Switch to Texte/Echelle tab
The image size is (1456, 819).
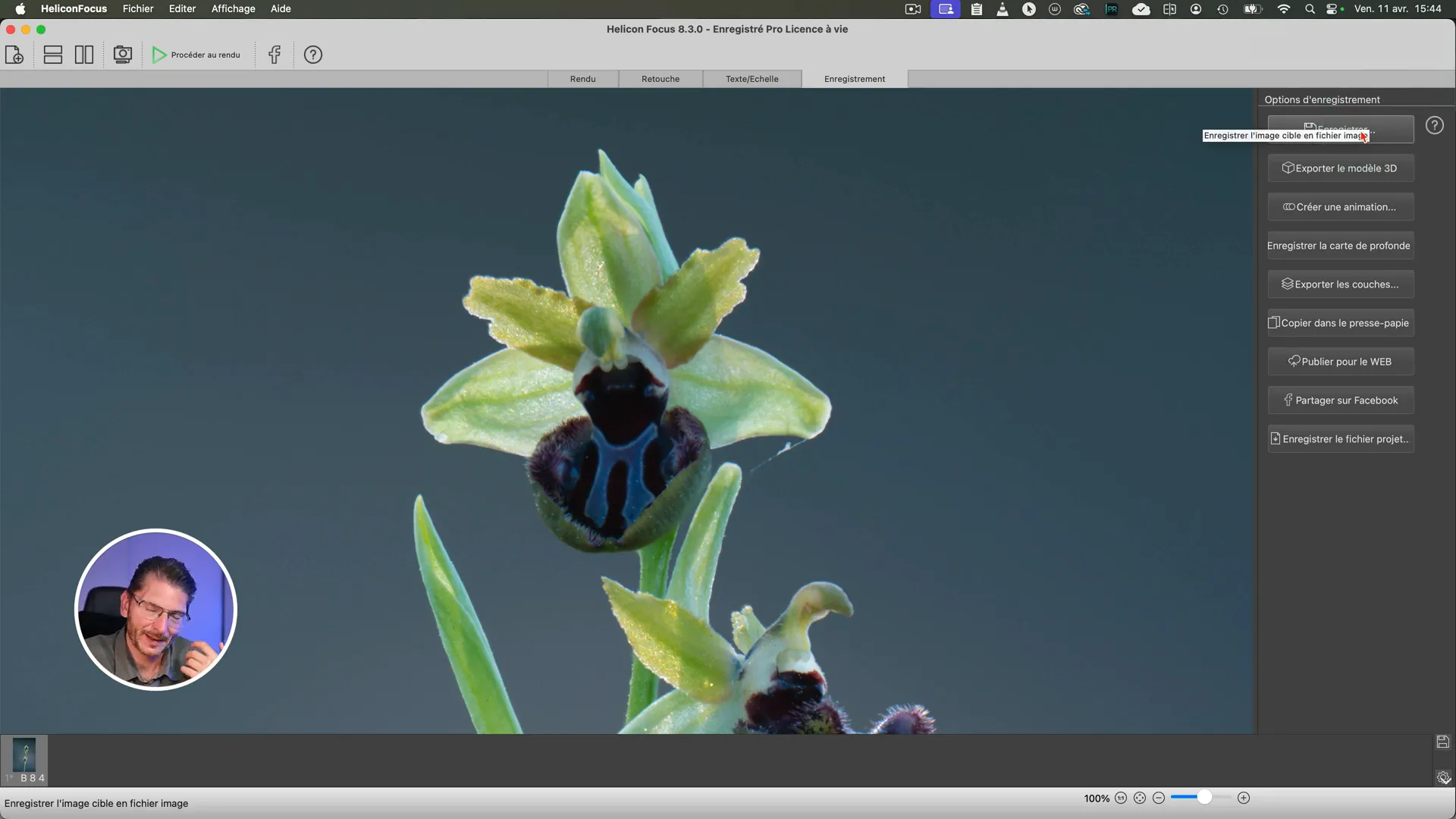(752, 79)
